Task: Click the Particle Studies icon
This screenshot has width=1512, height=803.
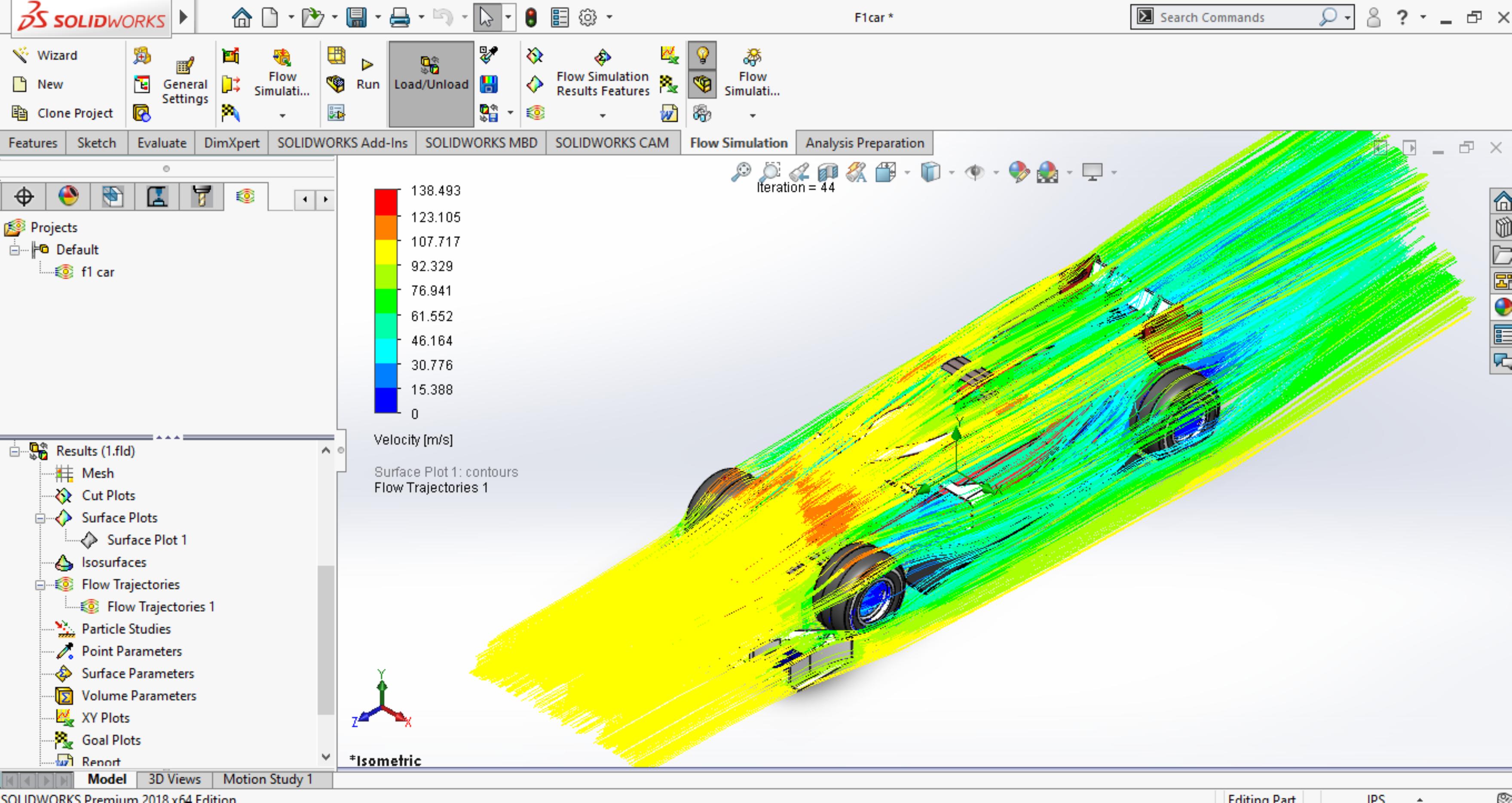Action: pos(64,628)
